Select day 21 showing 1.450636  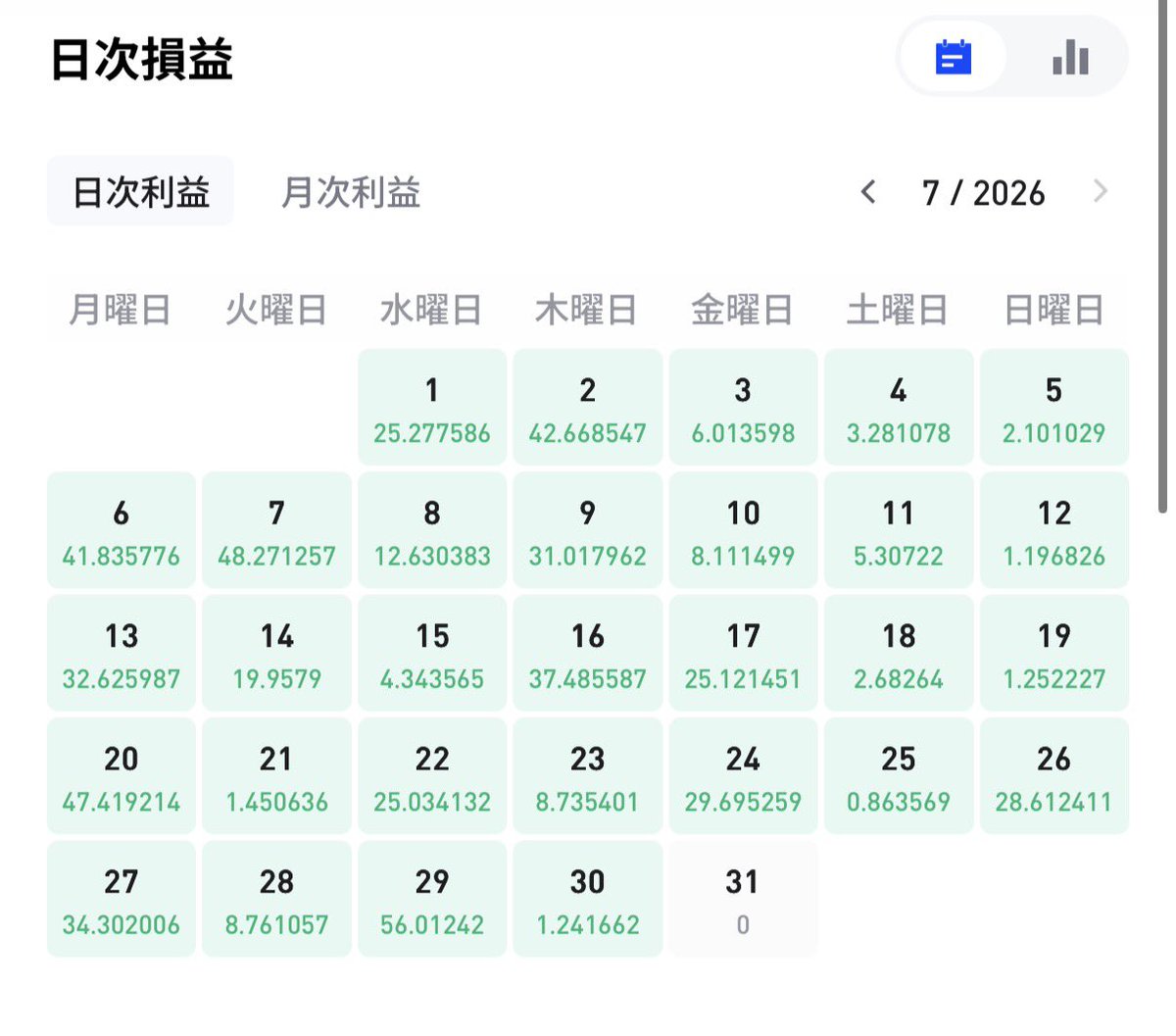tap(276, 776)
